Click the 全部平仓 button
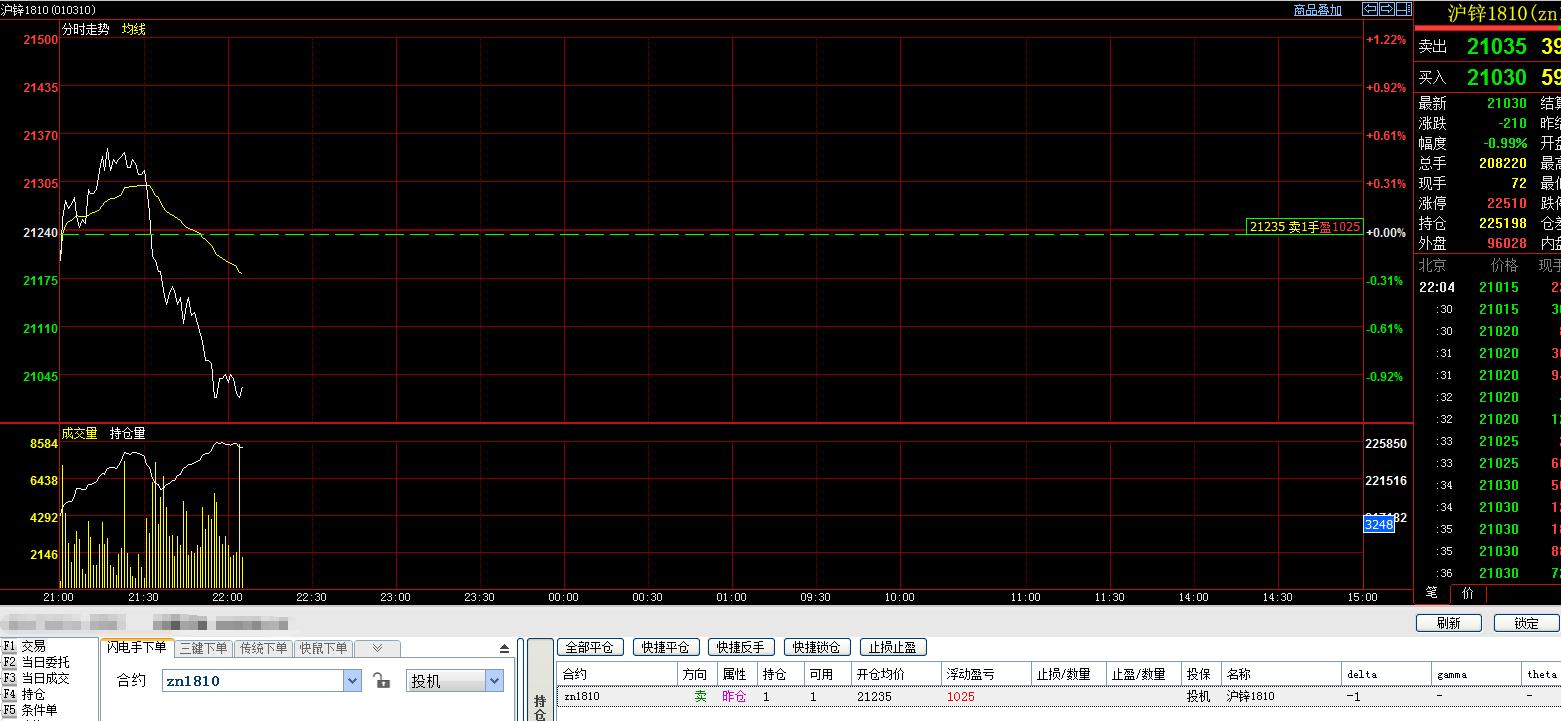This screenshot has height=721, width=1561. [590, 648]
